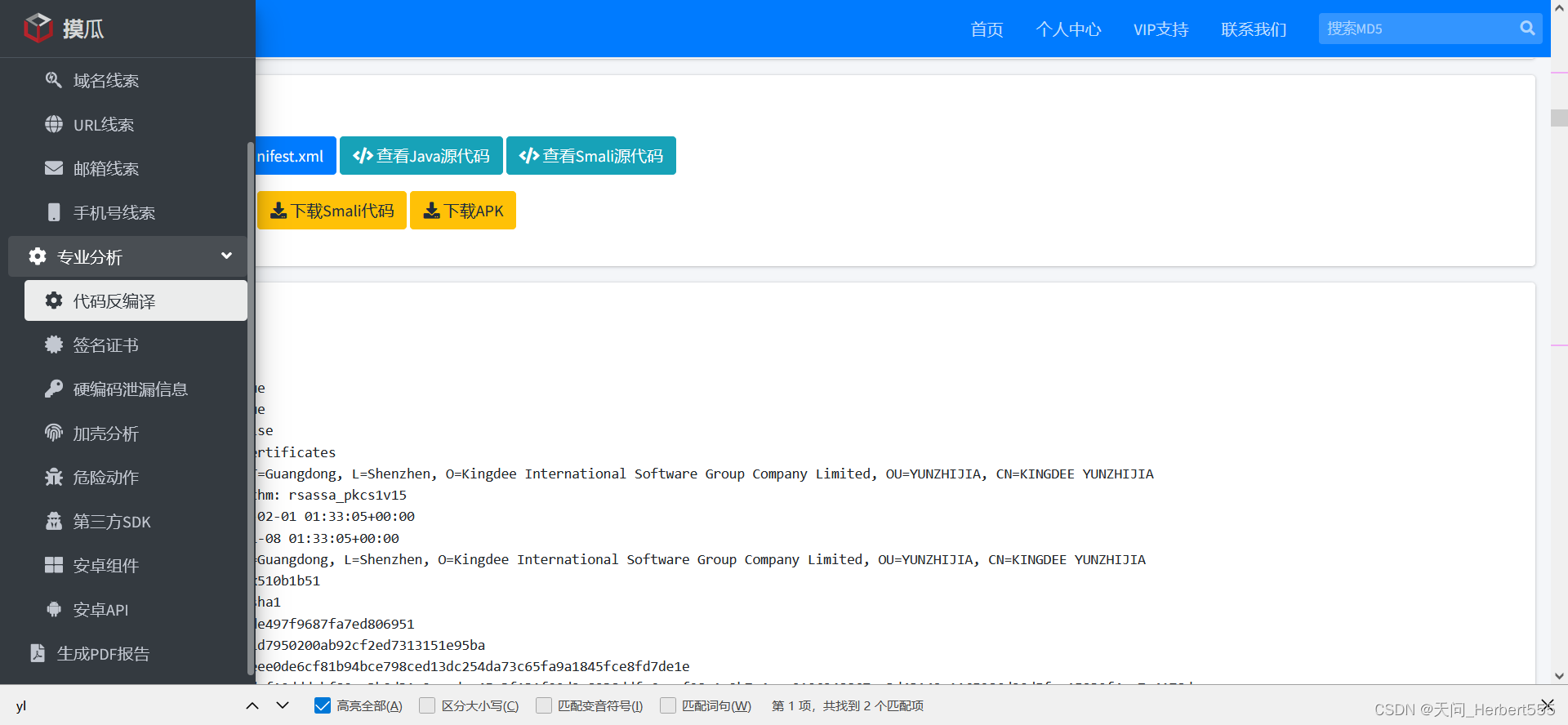The image size is (1568, 725).
Task: Click the search magnifier icon in the header
Action: tap(1527, 29)
